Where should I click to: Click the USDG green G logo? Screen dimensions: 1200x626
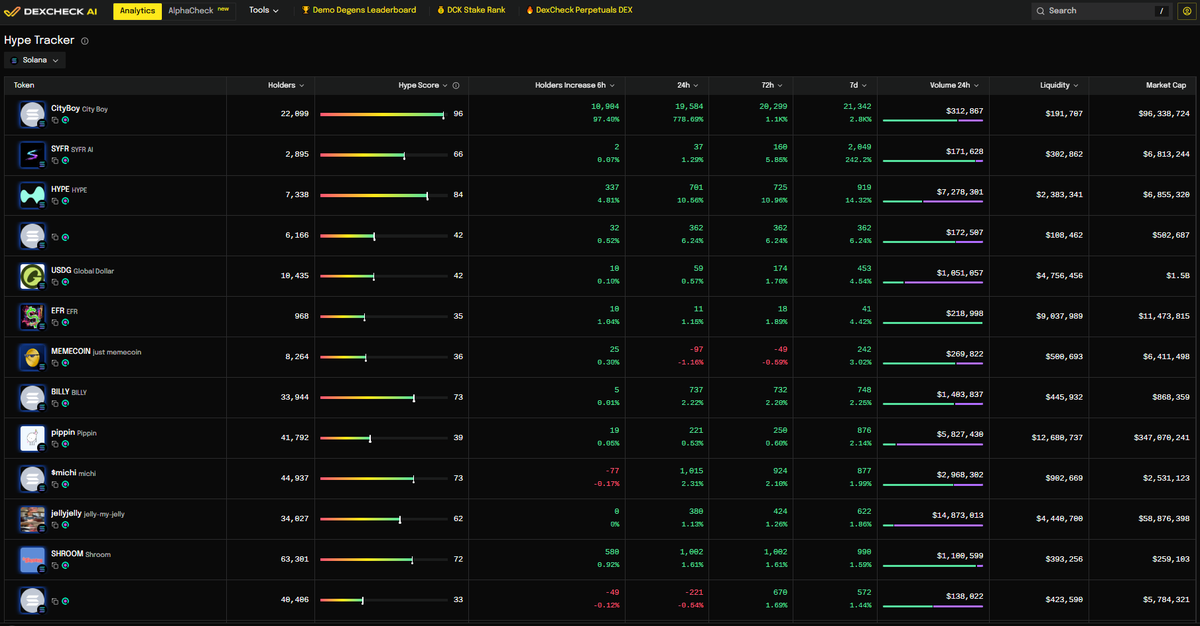[33, 276]
